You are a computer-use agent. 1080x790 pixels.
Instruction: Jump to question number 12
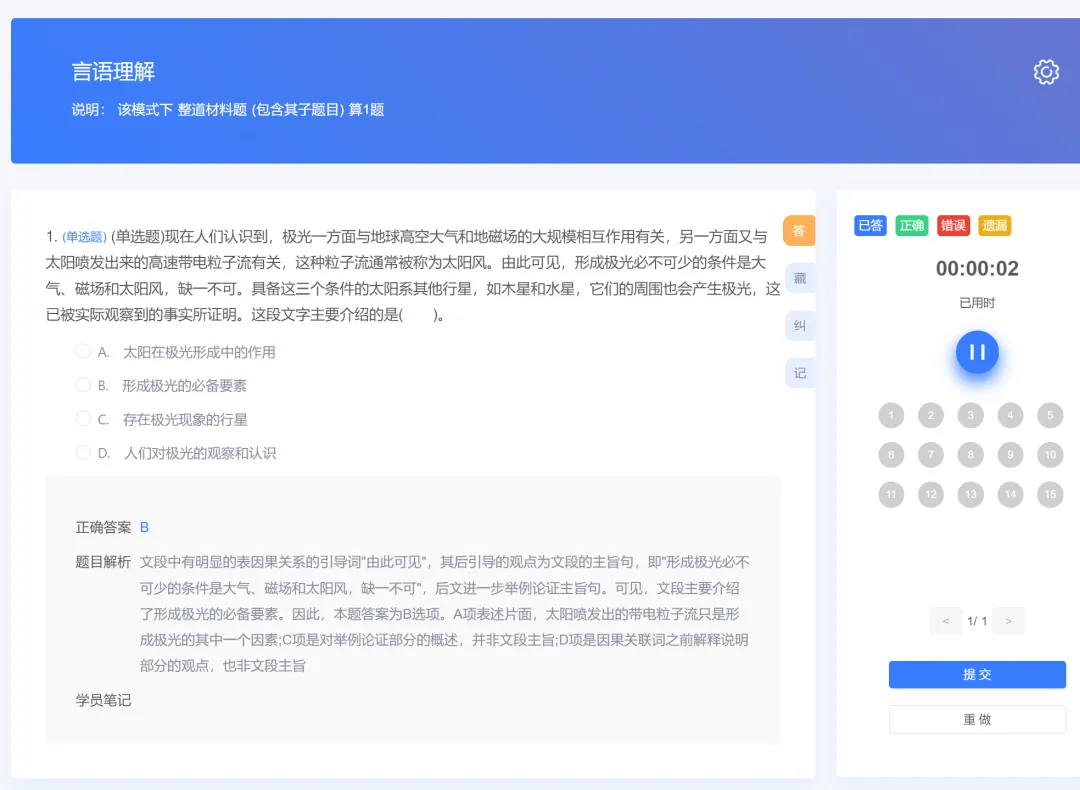931,495
